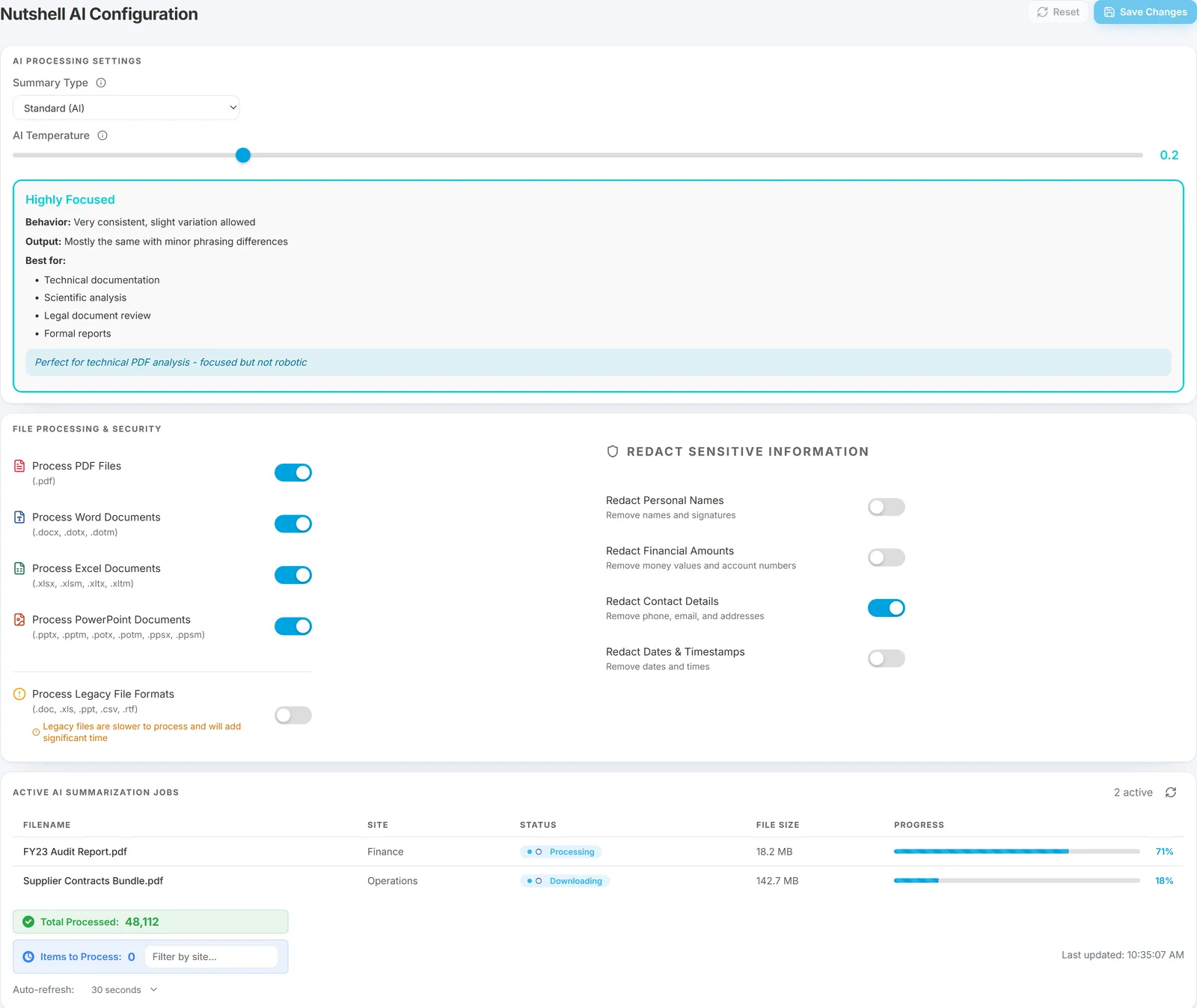The width and height of the screenshot is (1197, 1008).
Task: Click the FILE SIZE column header
Action: click(x=777, y=825)
